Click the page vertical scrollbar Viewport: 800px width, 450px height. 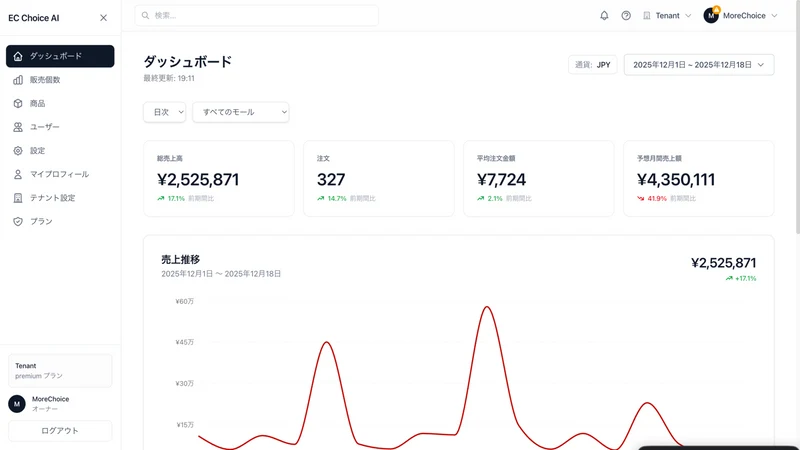(x=797, y=117)
